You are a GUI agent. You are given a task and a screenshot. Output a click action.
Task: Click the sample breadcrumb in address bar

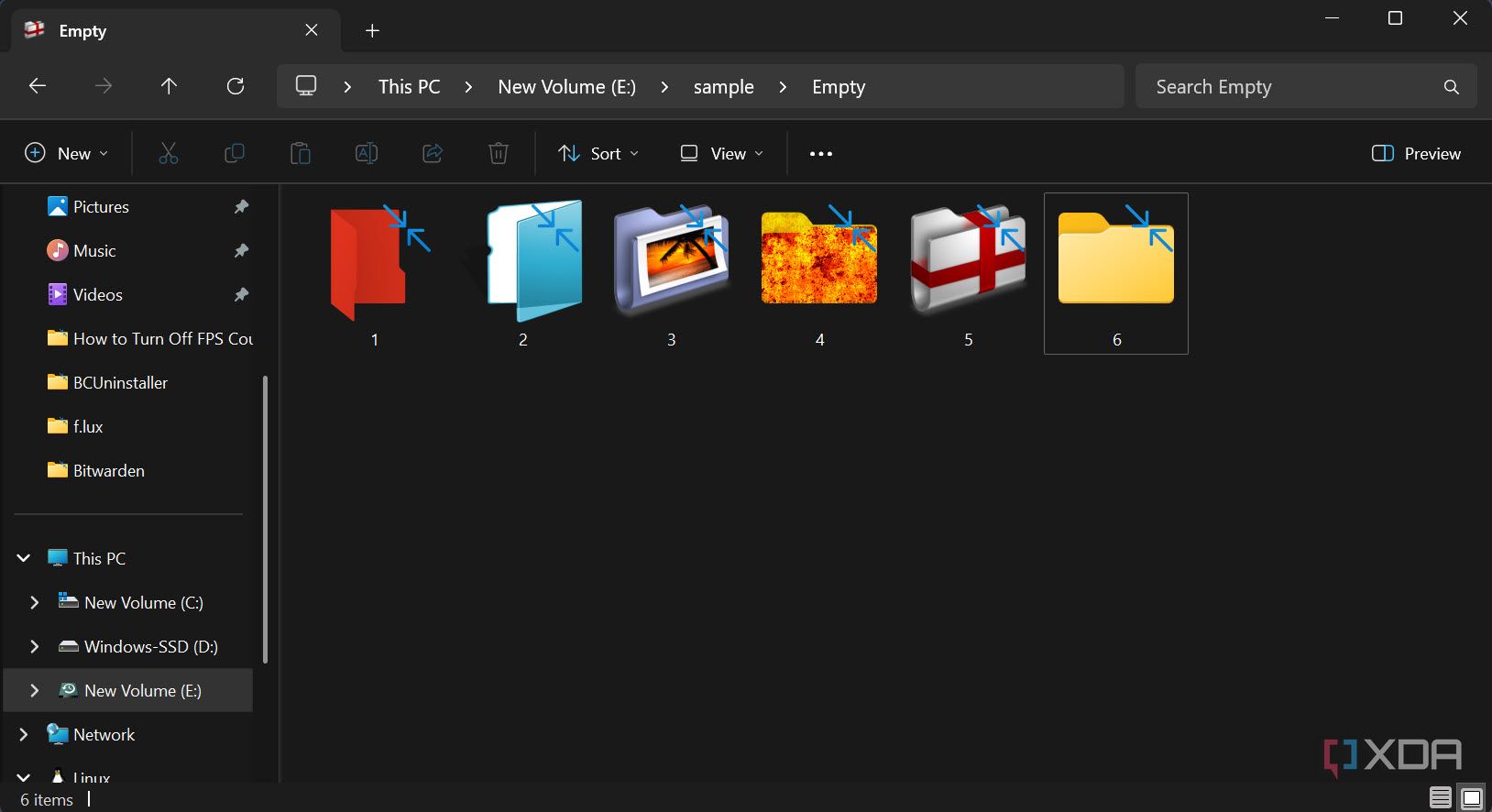724,87
